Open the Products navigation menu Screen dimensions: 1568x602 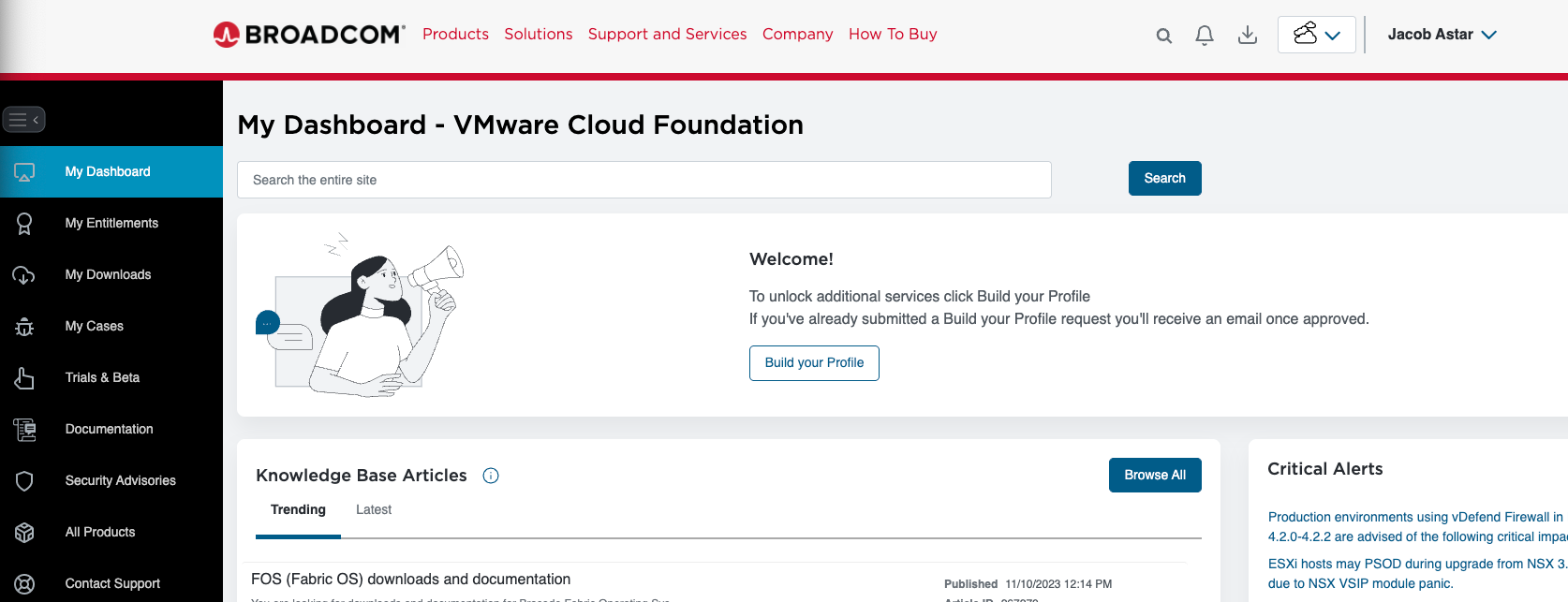[455, 35]
